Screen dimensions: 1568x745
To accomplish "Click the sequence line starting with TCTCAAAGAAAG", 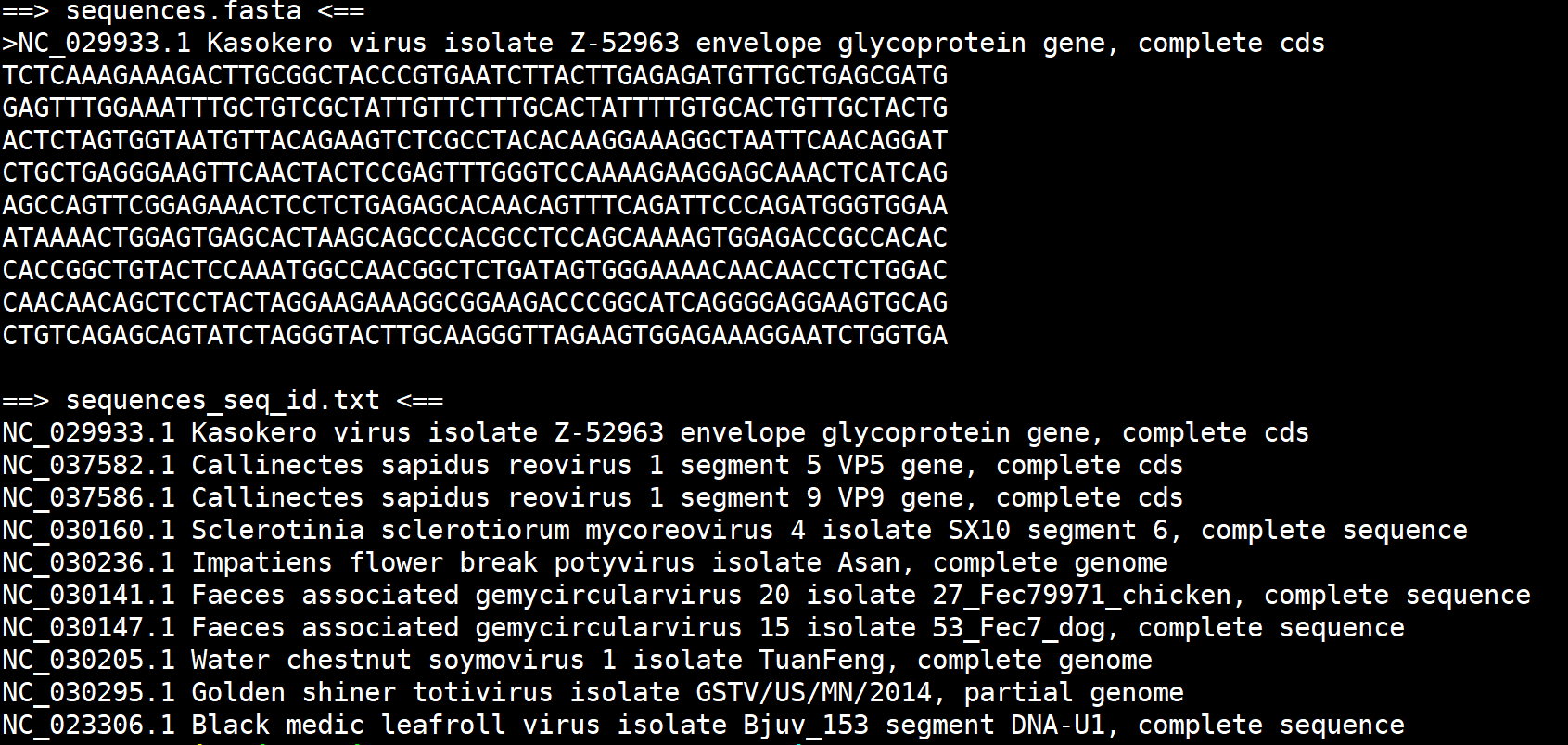I will point(475,76).
